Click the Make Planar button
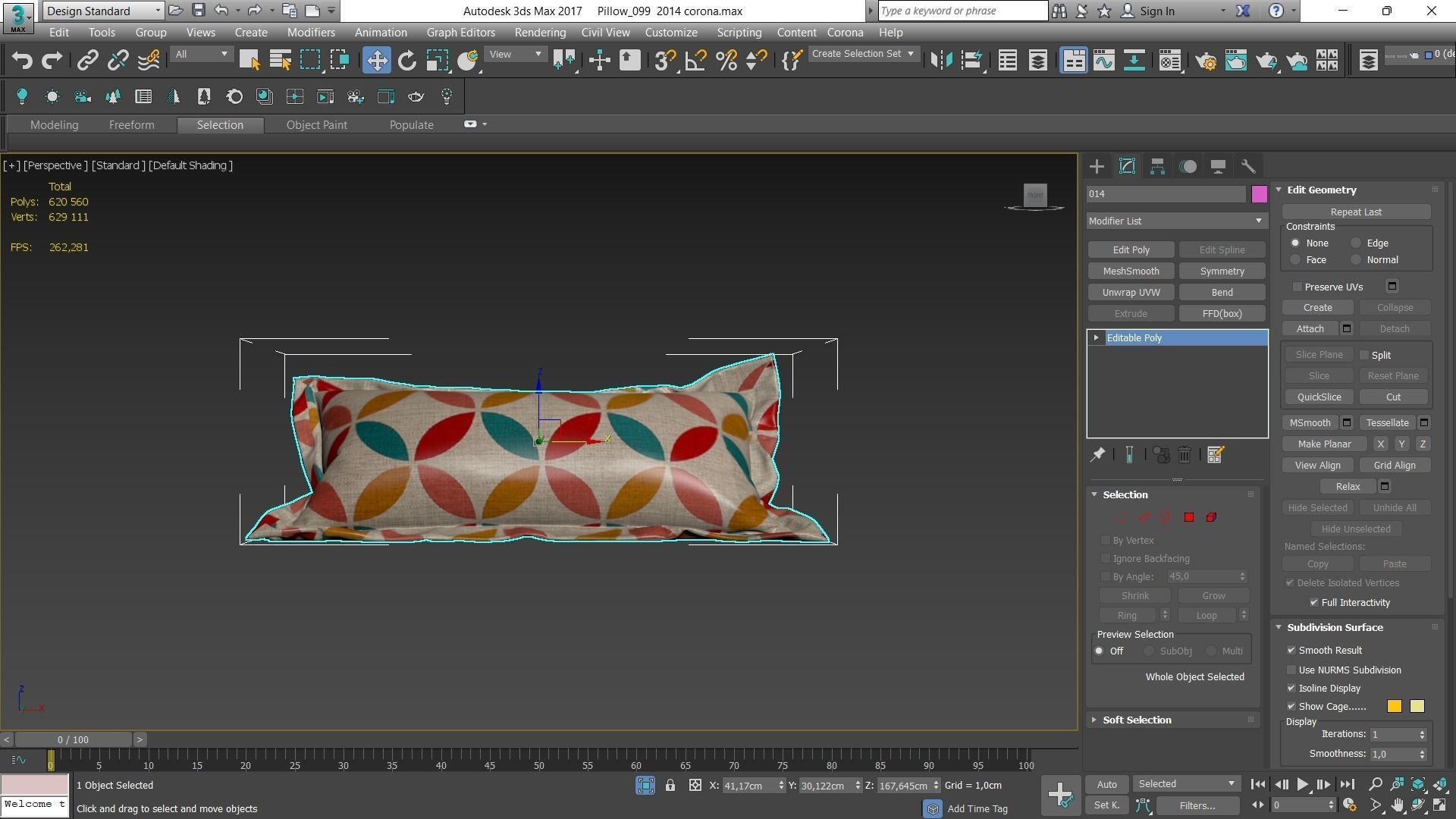The image size is (1456, 819). tap(1324, 444)
